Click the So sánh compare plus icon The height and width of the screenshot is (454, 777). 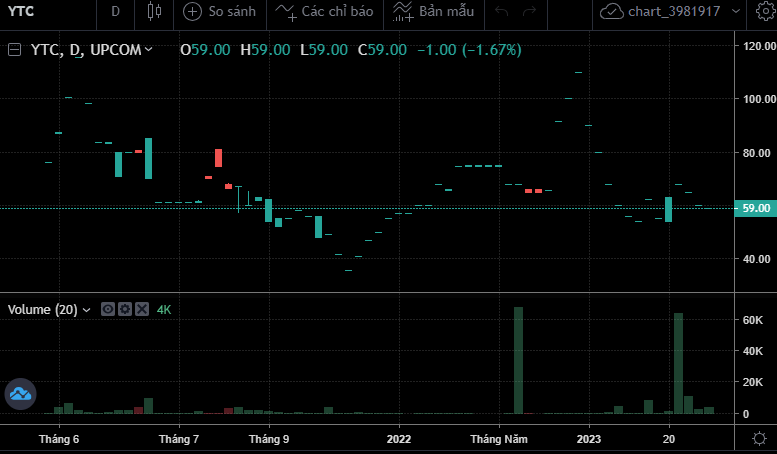coord(193,12)
